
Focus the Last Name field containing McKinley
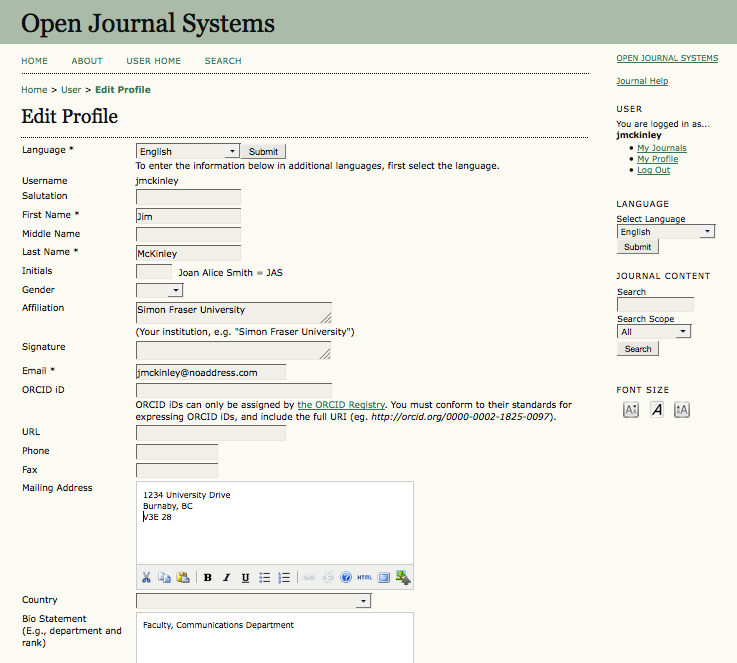[188, 253]
